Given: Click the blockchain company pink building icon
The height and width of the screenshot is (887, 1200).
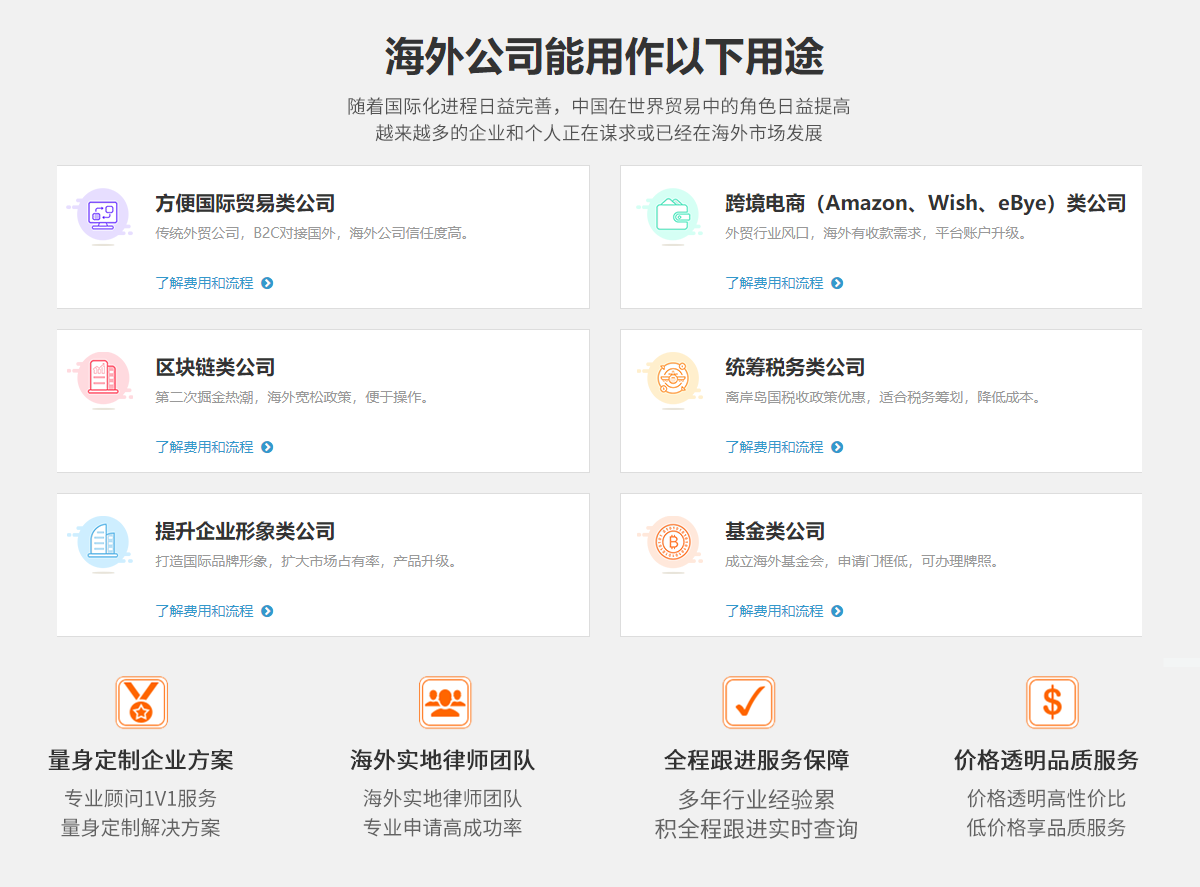Looking at the screenshot, I should point(103,378).
